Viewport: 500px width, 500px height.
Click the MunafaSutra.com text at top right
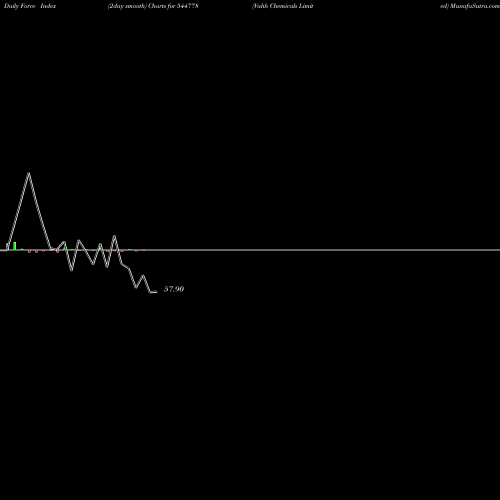tap(474, 6)
